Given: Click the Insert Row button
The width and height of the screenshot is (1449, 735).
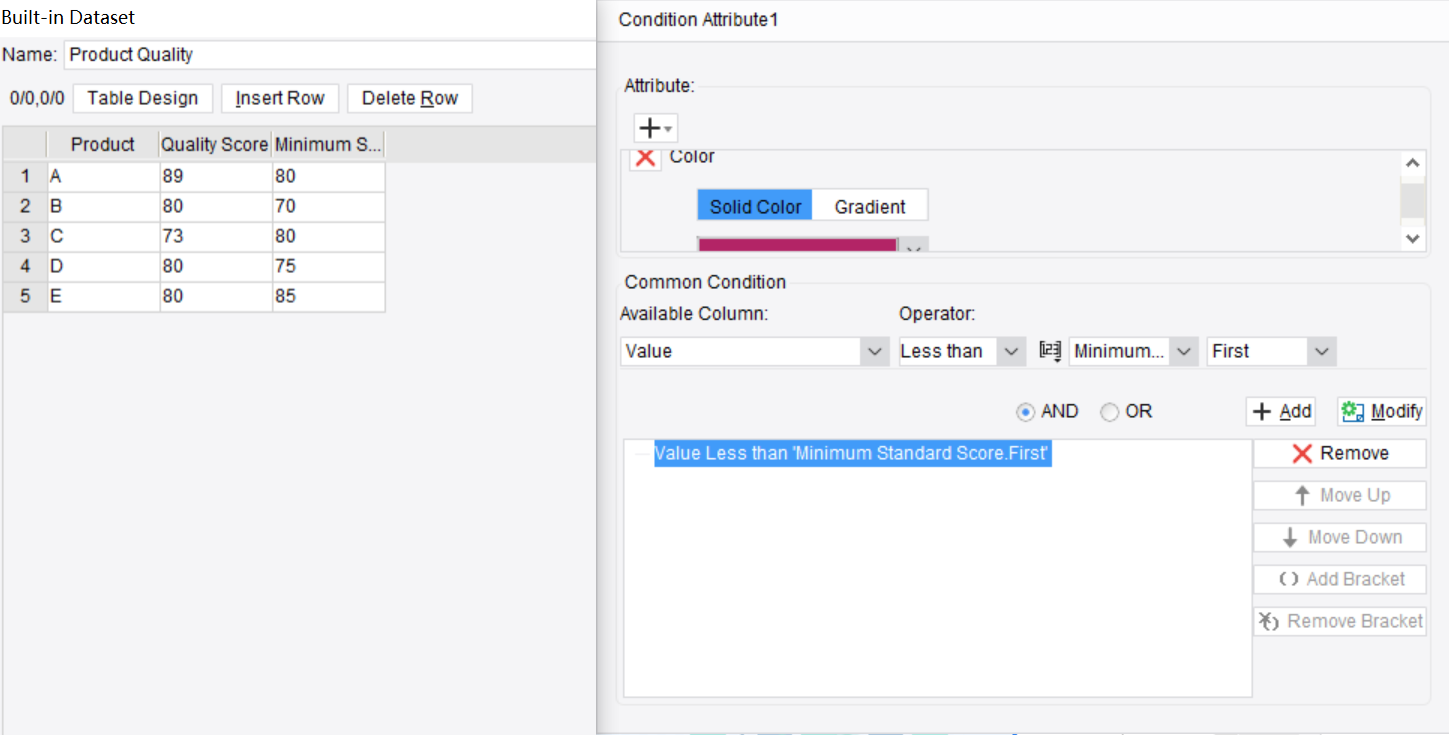Looking at the screenshot, I should [x=280, y=98].
